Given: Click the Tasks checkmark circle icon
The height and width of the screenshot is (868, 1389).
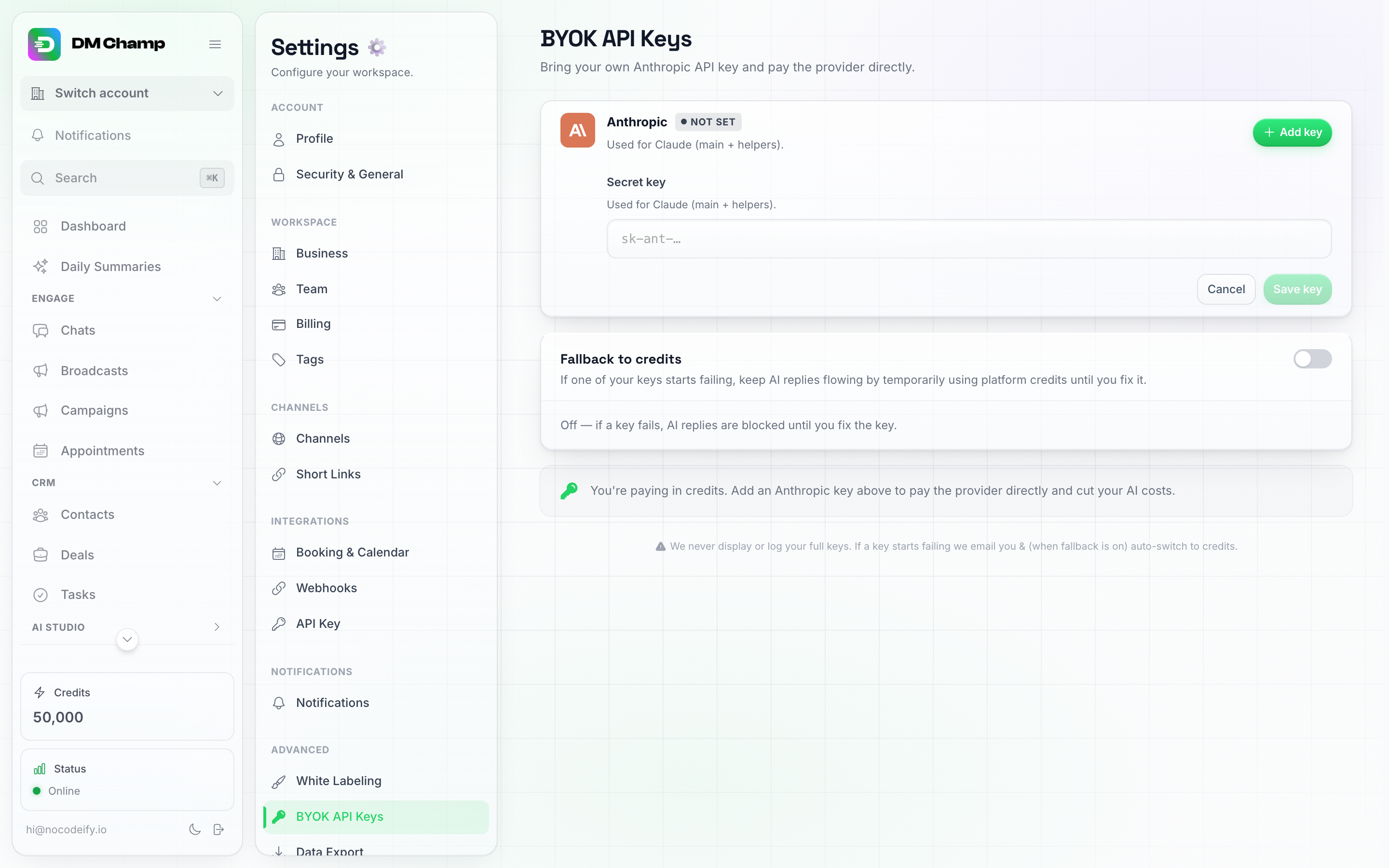Looking at the screenshot, I should [x=40, y=595].
